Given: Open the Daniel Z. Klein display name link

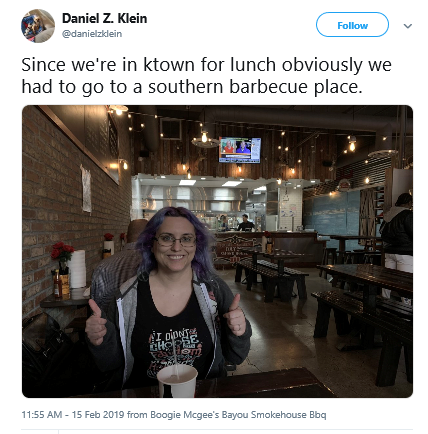Looking at the screenshot, I should 104,18.
